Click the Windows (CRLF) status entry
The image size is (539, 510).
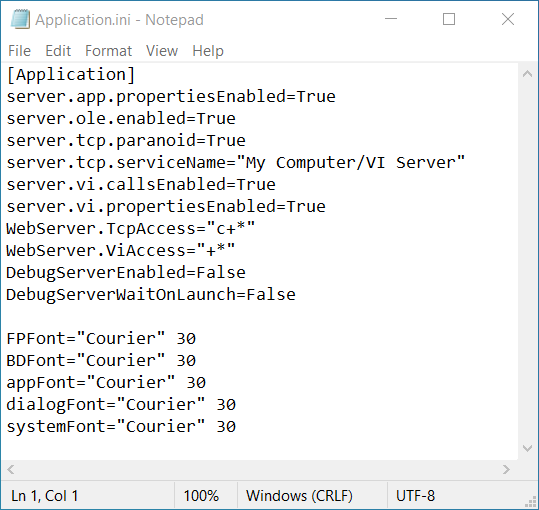[x=299, y=496]
